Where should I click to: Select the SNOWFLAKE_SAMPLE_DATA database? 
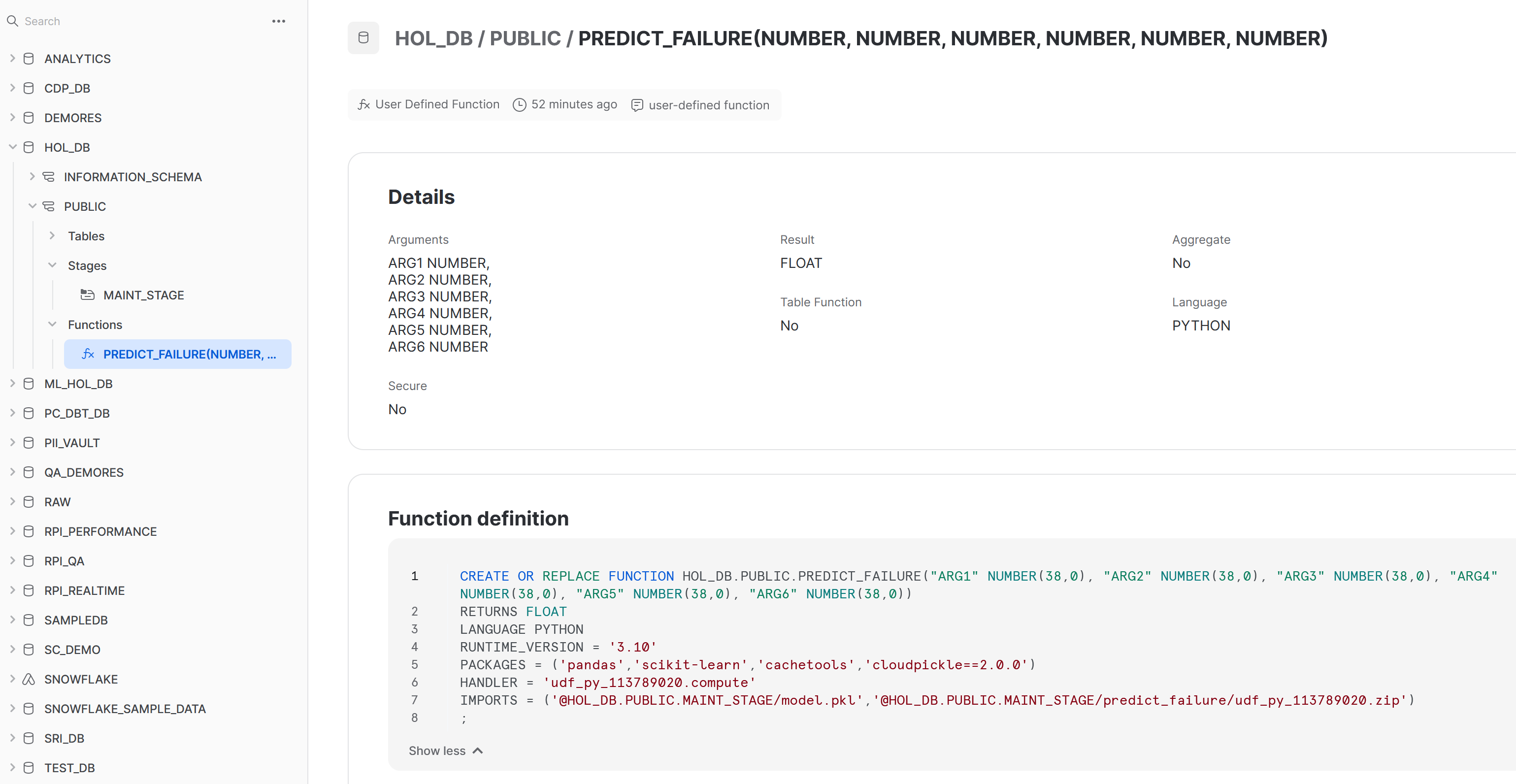[125, 709]
